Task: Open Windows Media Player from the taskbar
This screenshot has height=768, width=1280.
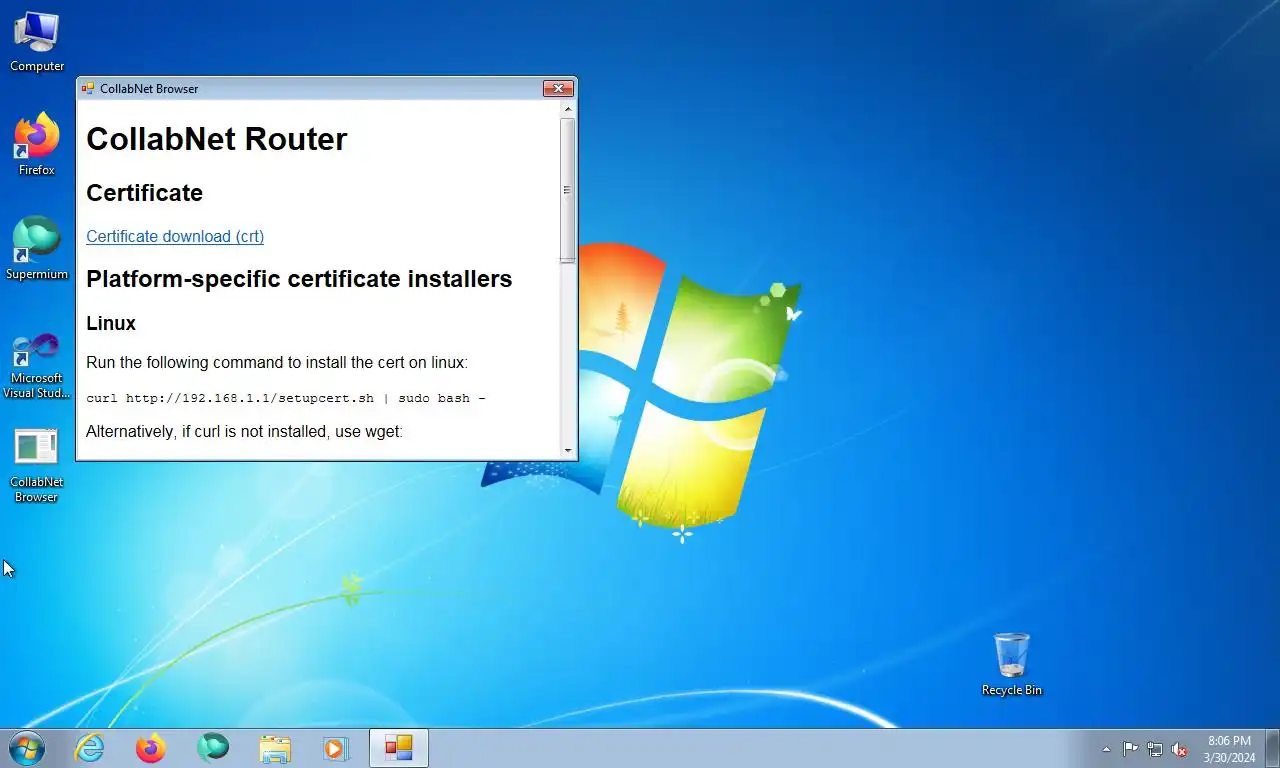Action: click(x=335, y=748)
